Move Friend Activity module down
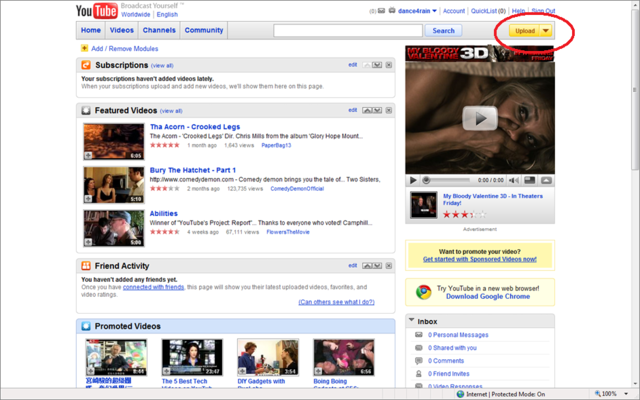Viewport: 640px width, 400px height. (x=377, y=266)
